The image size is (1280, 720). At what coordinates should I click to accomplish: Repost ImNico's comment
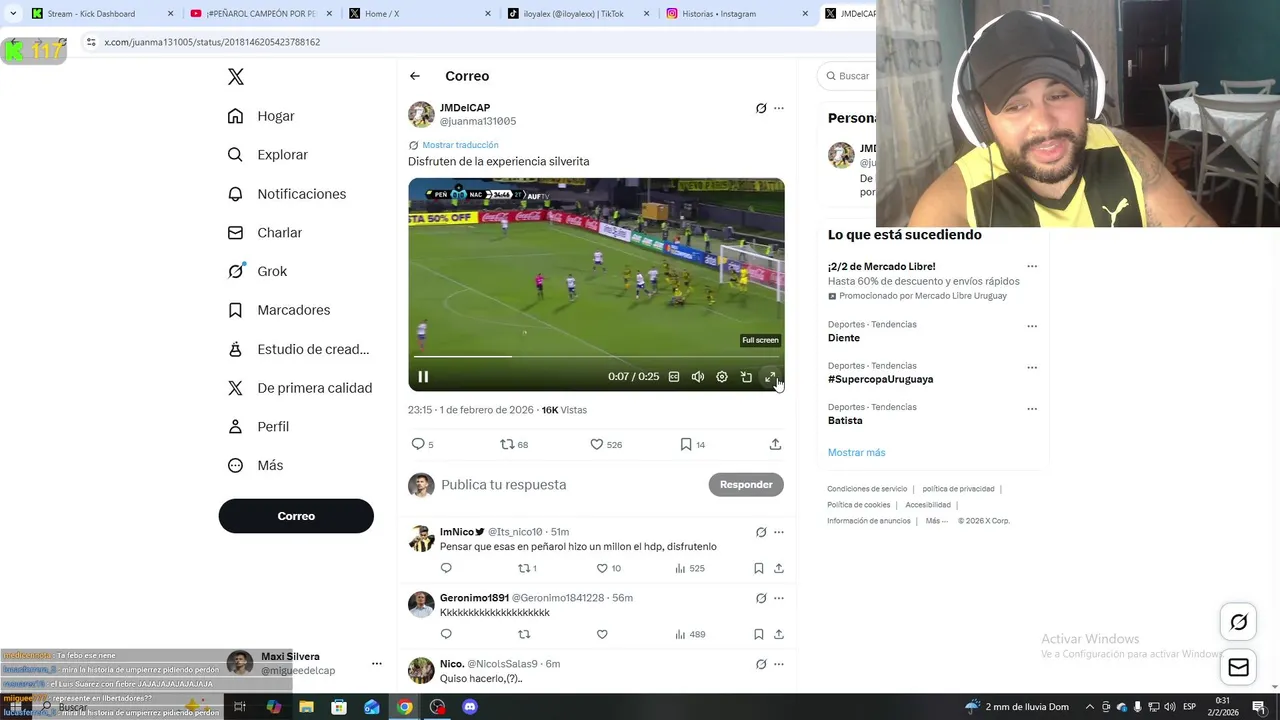(x=527, y=568)
